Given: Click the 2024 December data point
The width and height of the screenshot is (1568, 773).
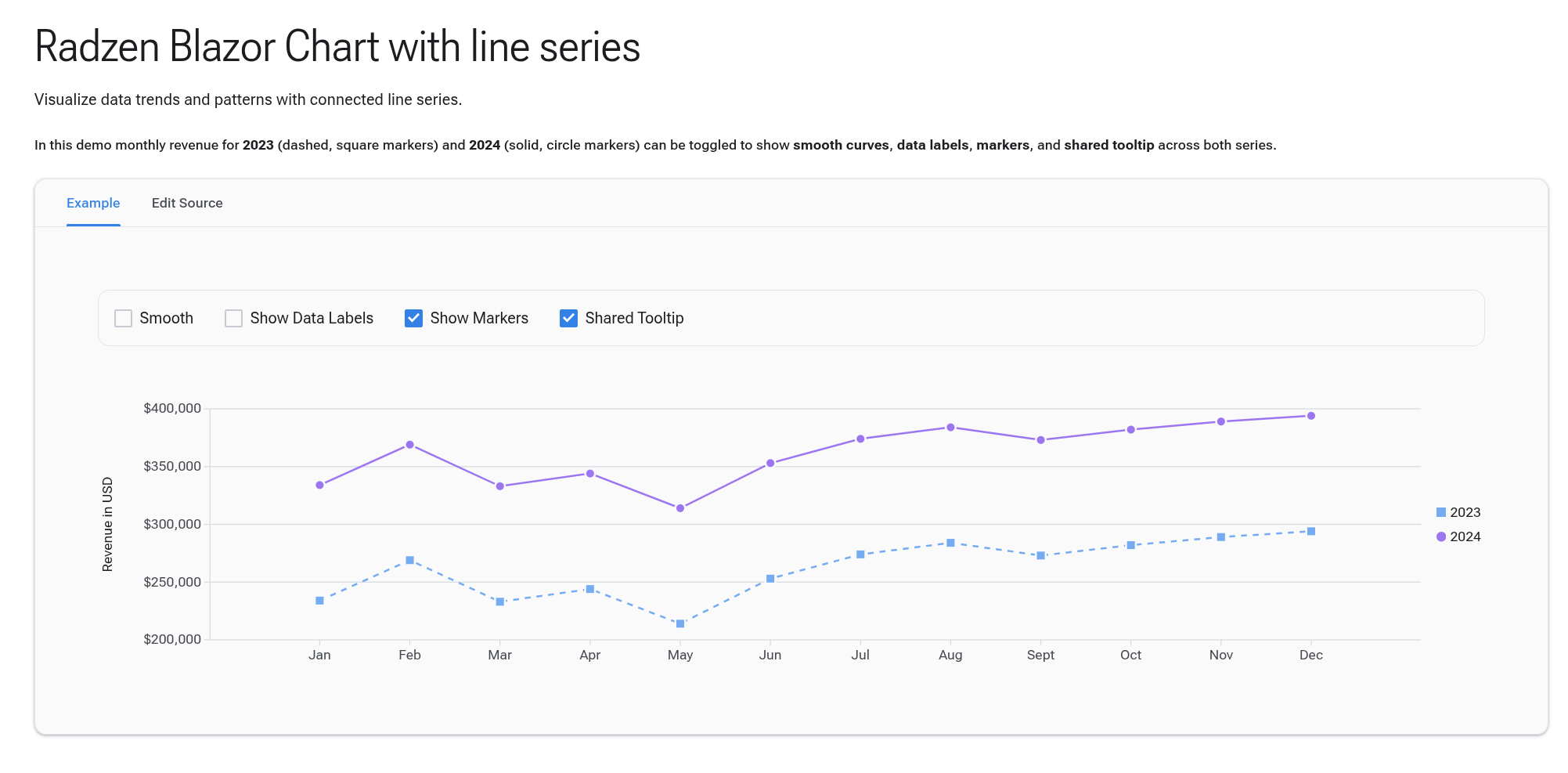Looking at the screenshot, I should [1311, 416].
